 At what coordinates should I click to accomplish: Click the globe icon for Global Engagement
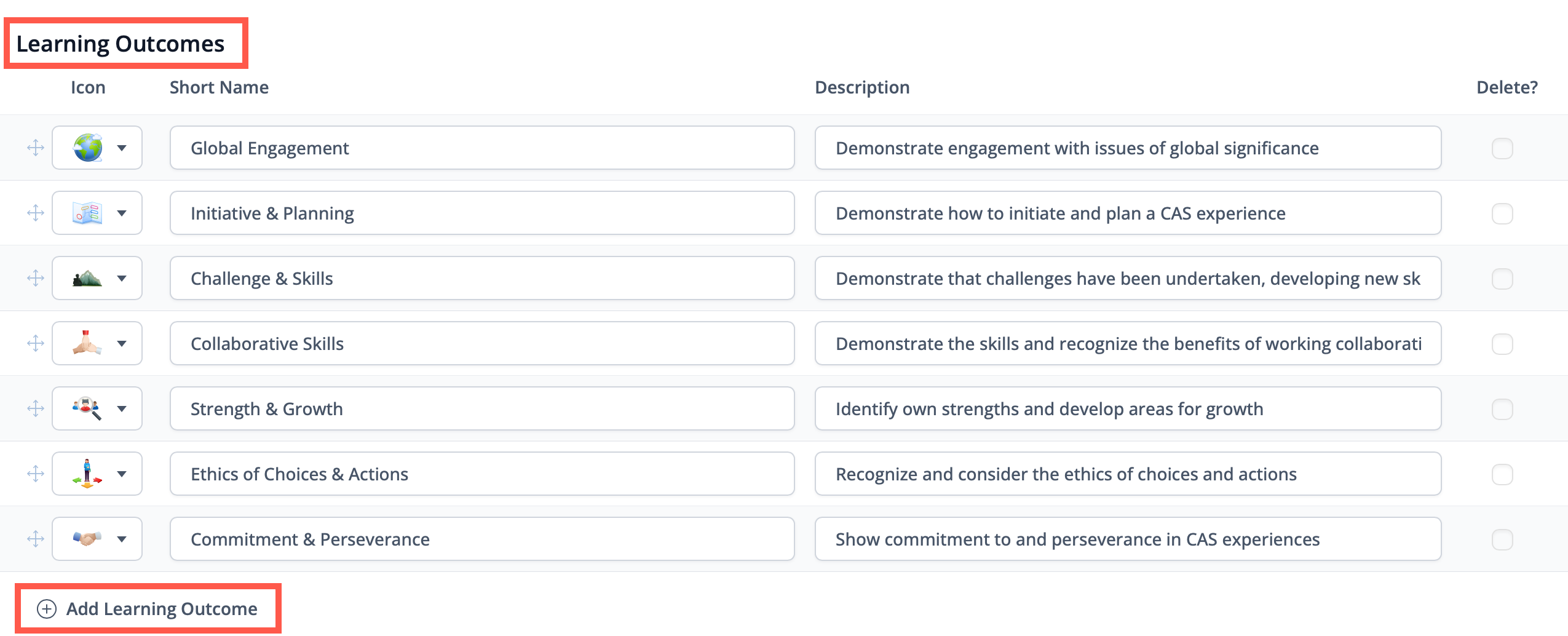88,148
